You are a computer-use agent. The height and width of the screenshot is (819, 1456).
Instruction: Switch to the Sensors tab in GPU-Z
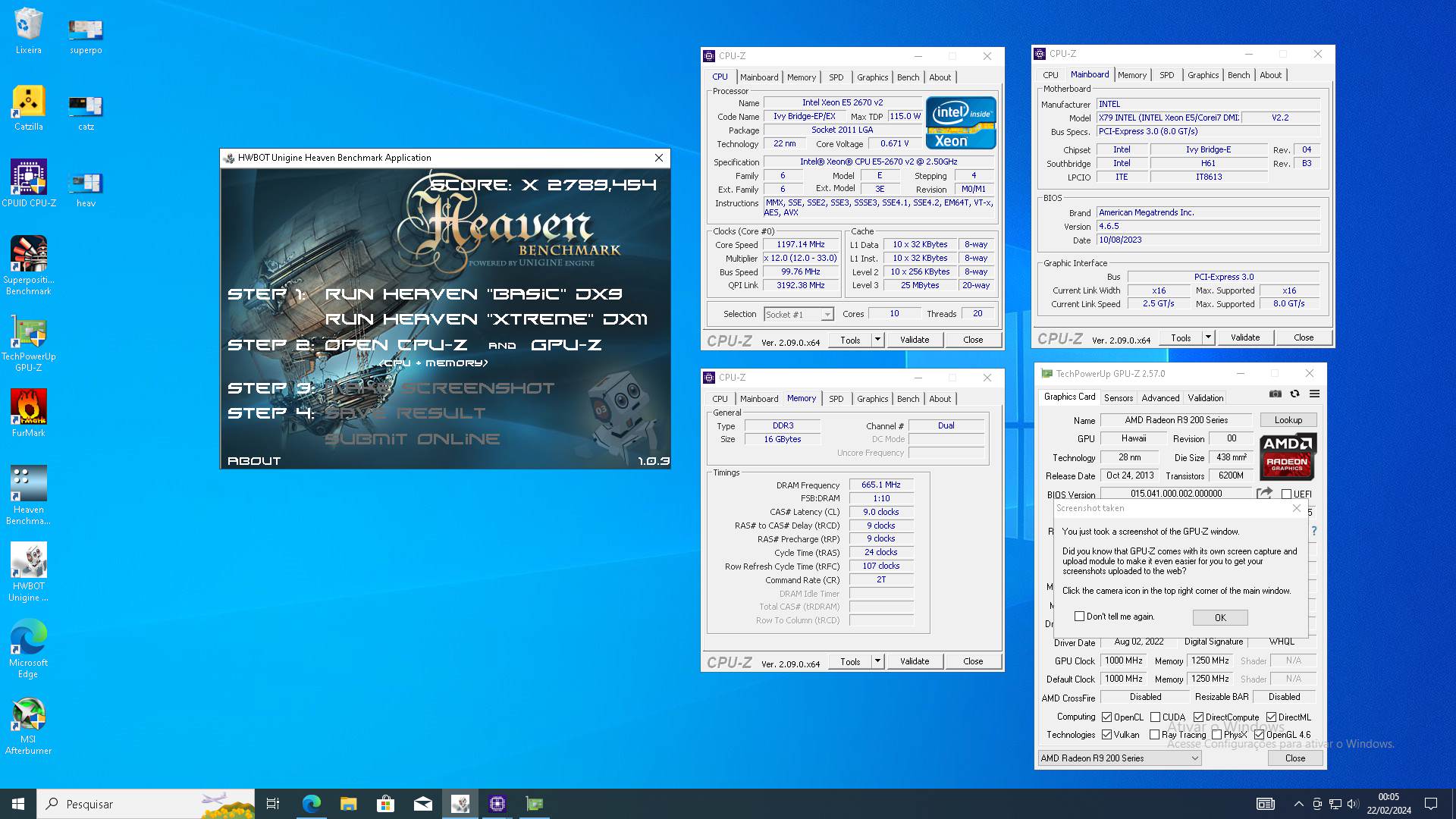tap(1119, 397)
